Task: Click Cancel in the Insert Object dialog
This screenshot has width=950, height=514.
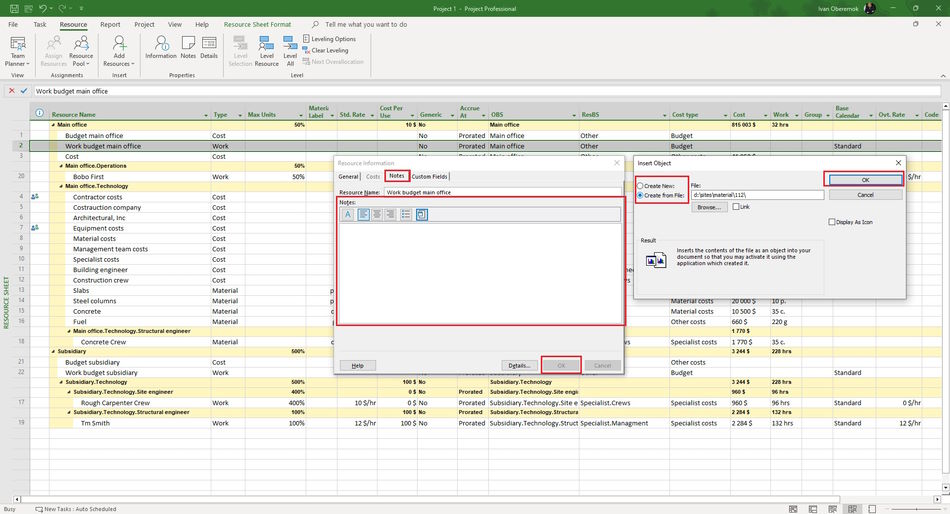Action: tap(865, 195)
